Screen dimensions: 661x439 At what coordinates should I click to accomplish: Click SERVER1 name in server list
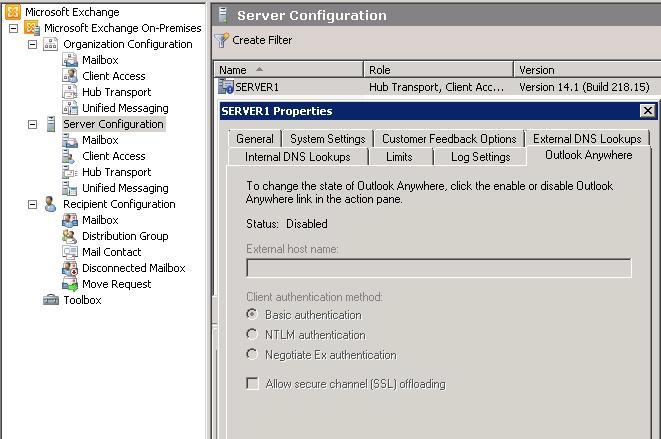257,87
